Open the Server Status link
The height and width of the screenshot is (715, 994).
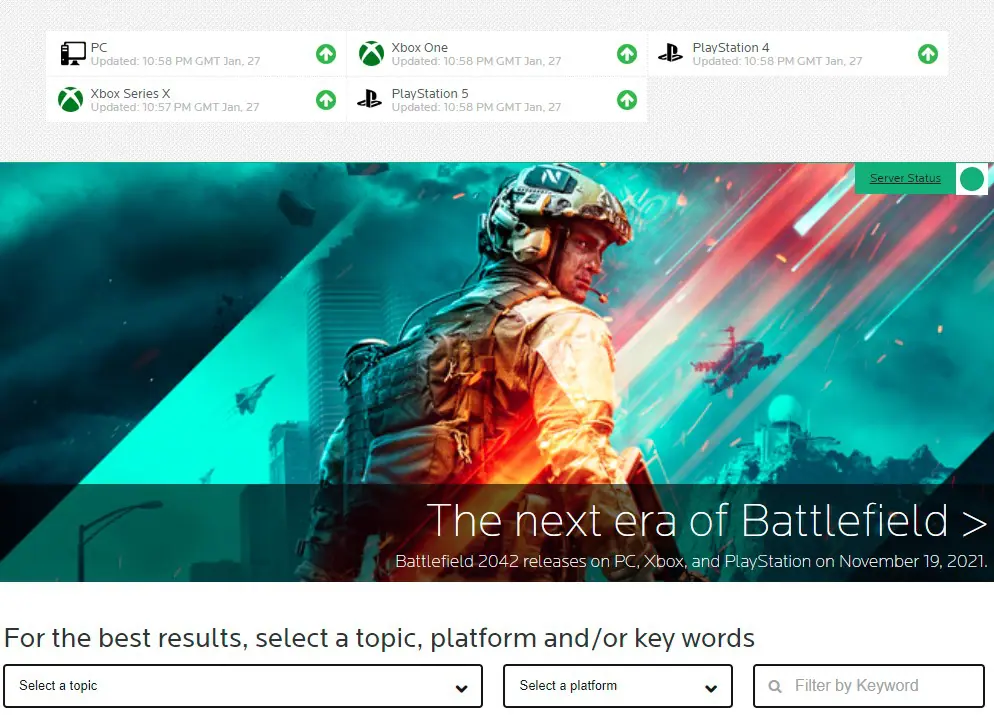click(x=905, y=178)
